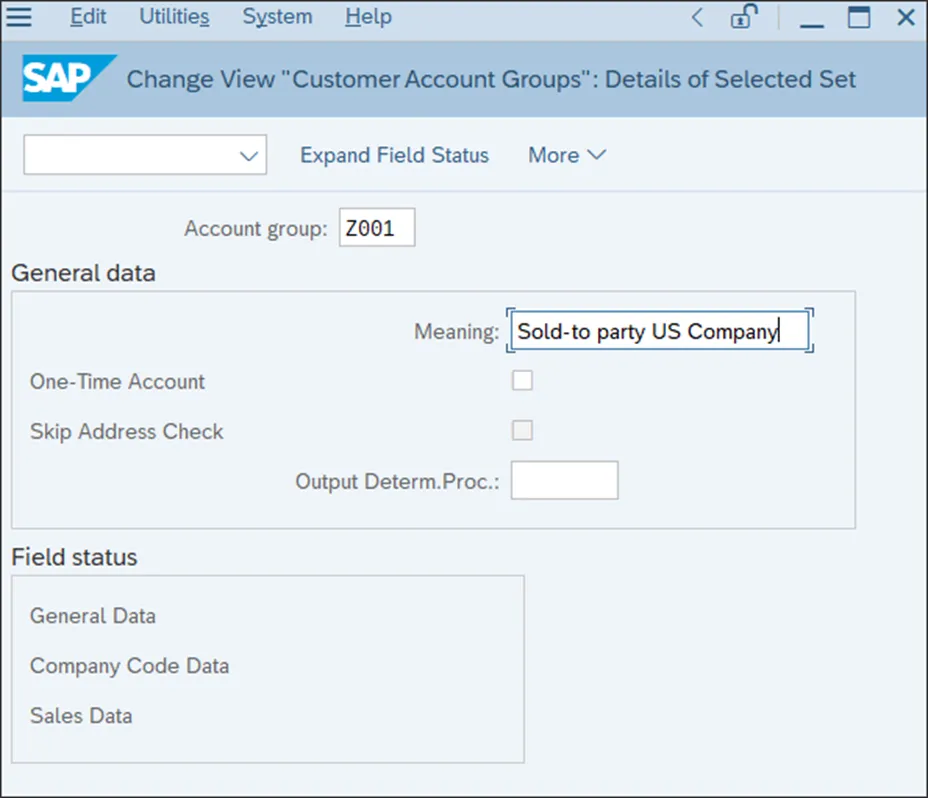The height and width of the screenshot is (798, 928).
Task: Open the command field dropdown
Action: click(249, 156)
